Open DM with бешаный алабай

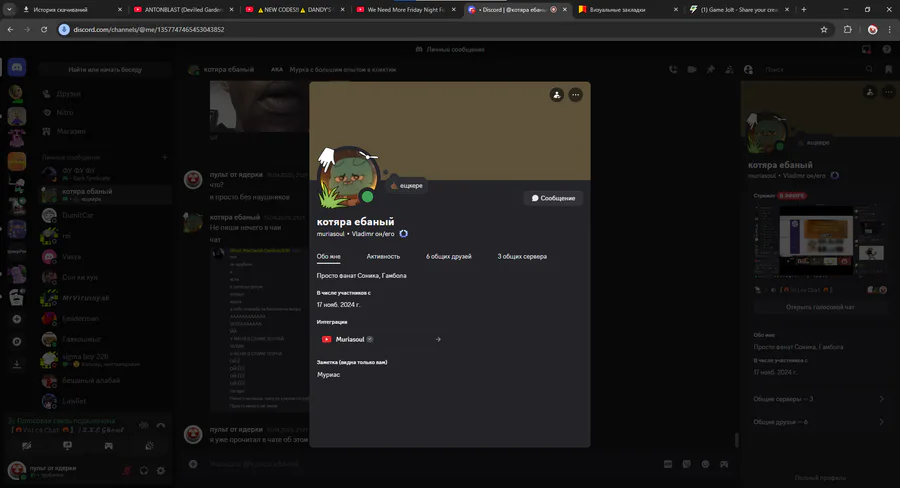pos(105,381)
